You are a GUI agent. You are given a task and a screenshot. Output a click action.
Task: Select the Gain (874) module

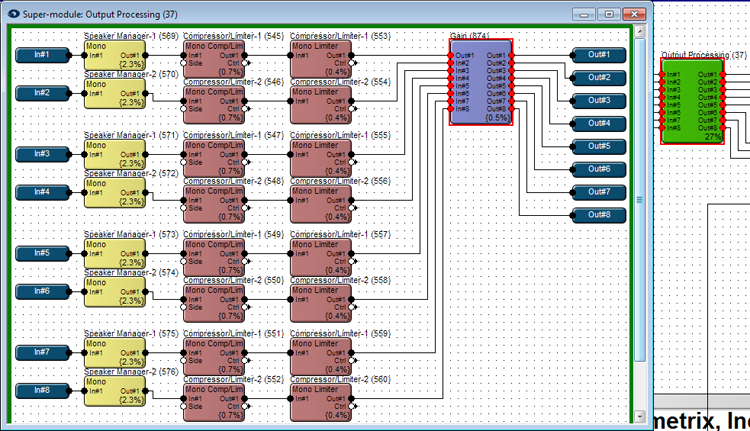point(481,82)
